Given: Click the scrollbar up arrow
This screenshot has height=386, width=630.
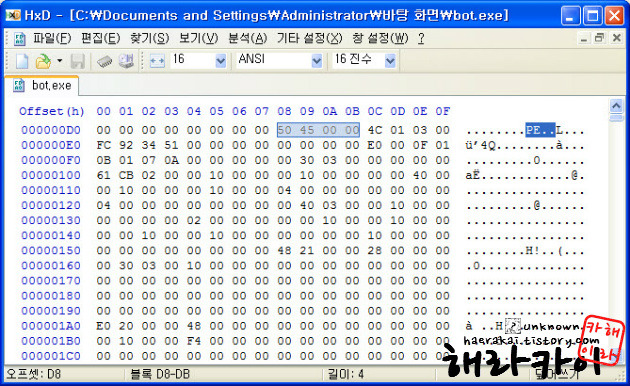Looking at the screenshot, I should point(616,106).
